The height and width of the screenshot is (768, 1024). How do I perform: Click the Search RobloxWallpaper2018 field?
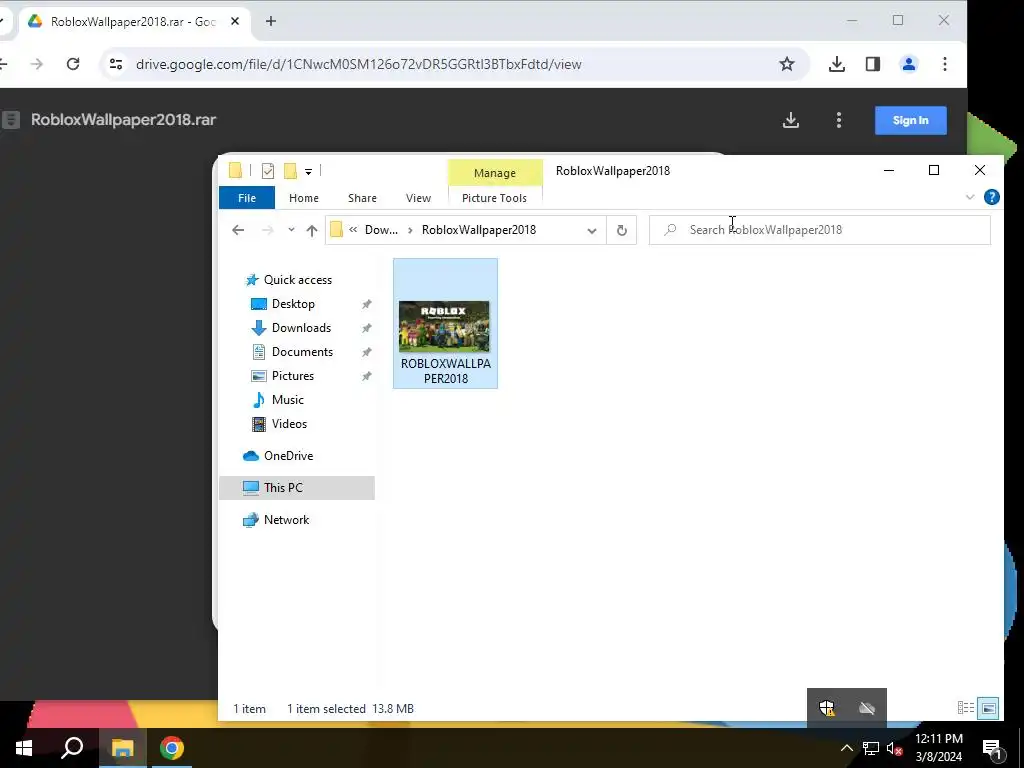(x=820, y=230)
